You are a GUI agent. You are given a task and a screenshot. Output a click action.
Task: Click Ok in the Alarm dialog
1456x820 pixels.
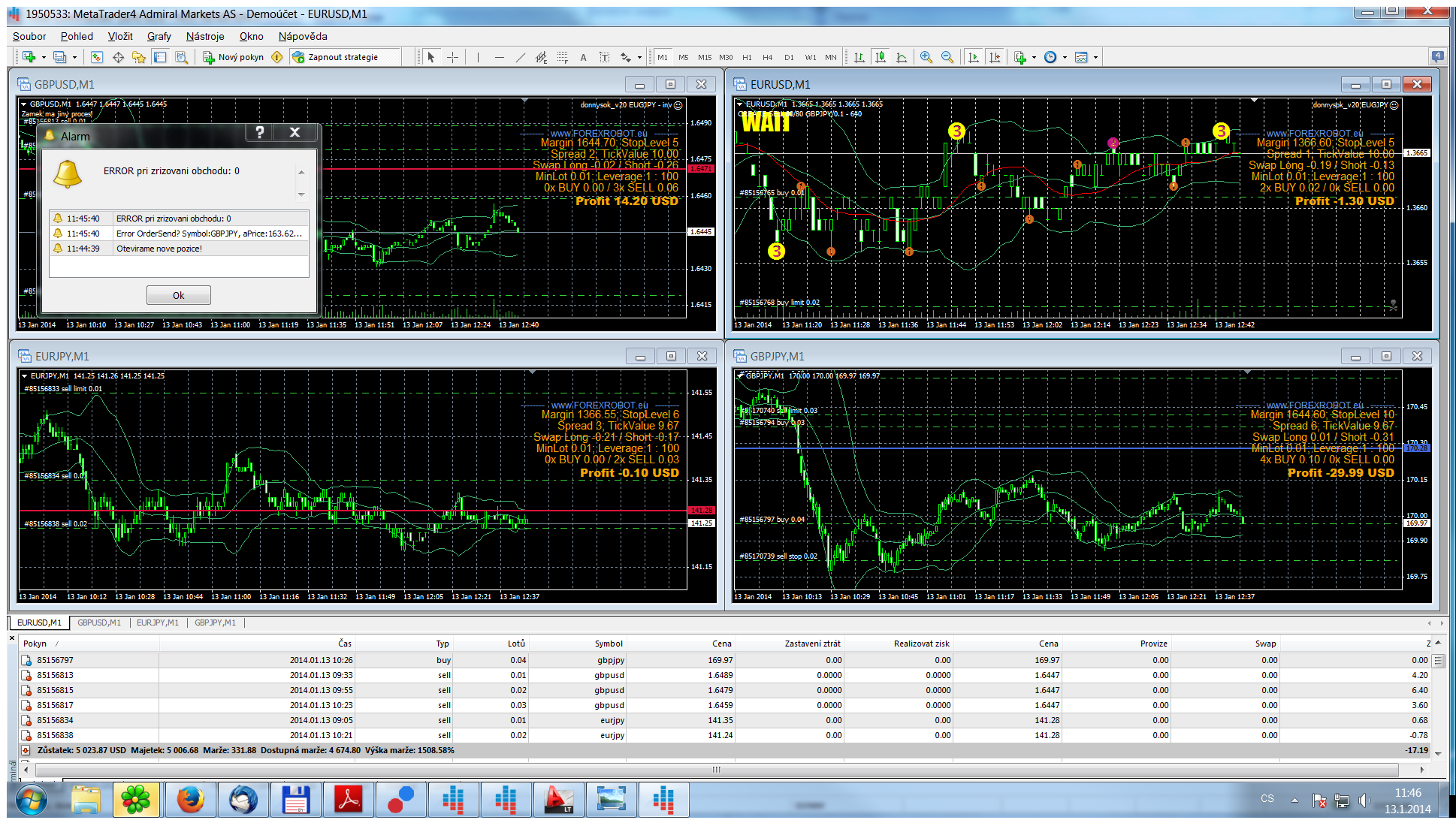(179, 295)
